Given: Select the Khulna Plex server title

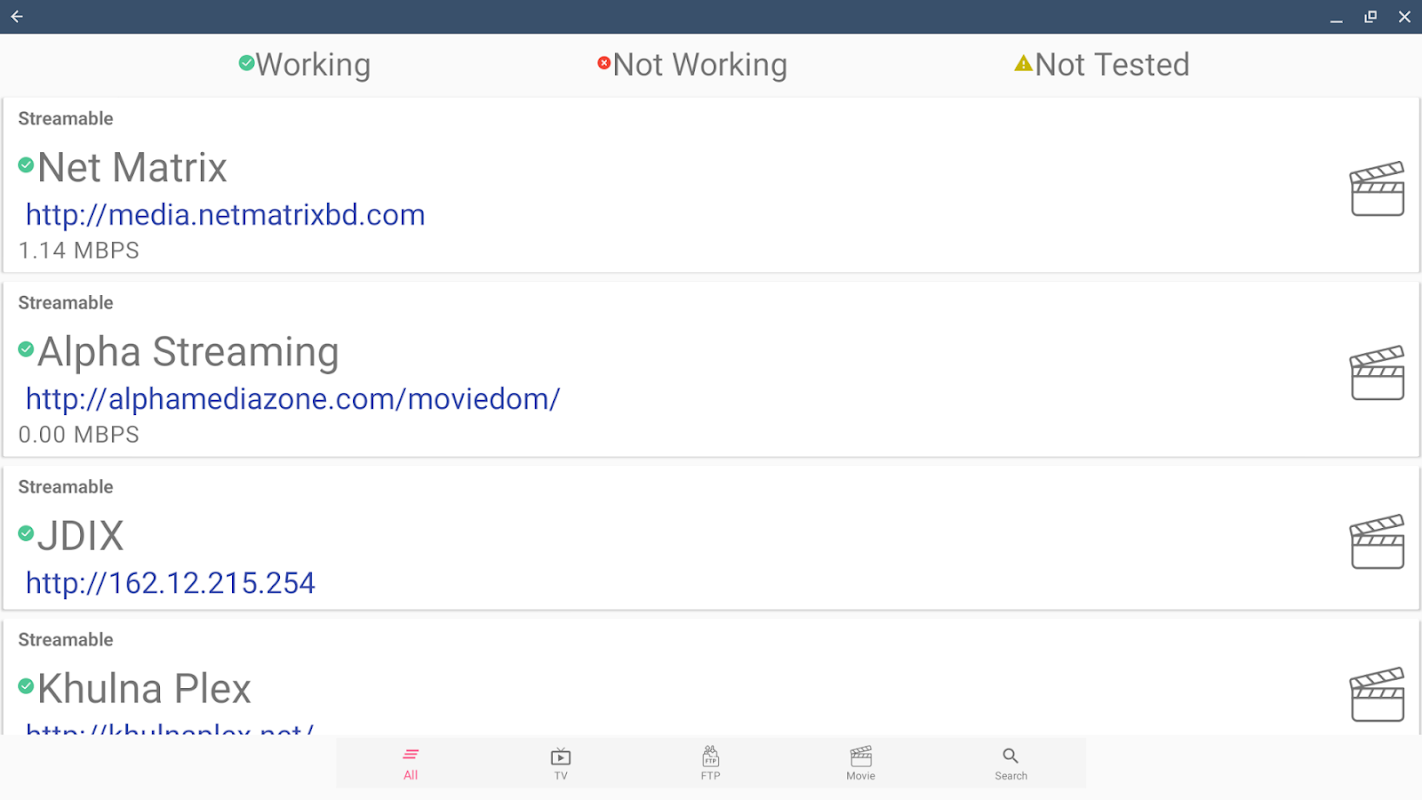Looking at the screenshot, I should 144,689.
